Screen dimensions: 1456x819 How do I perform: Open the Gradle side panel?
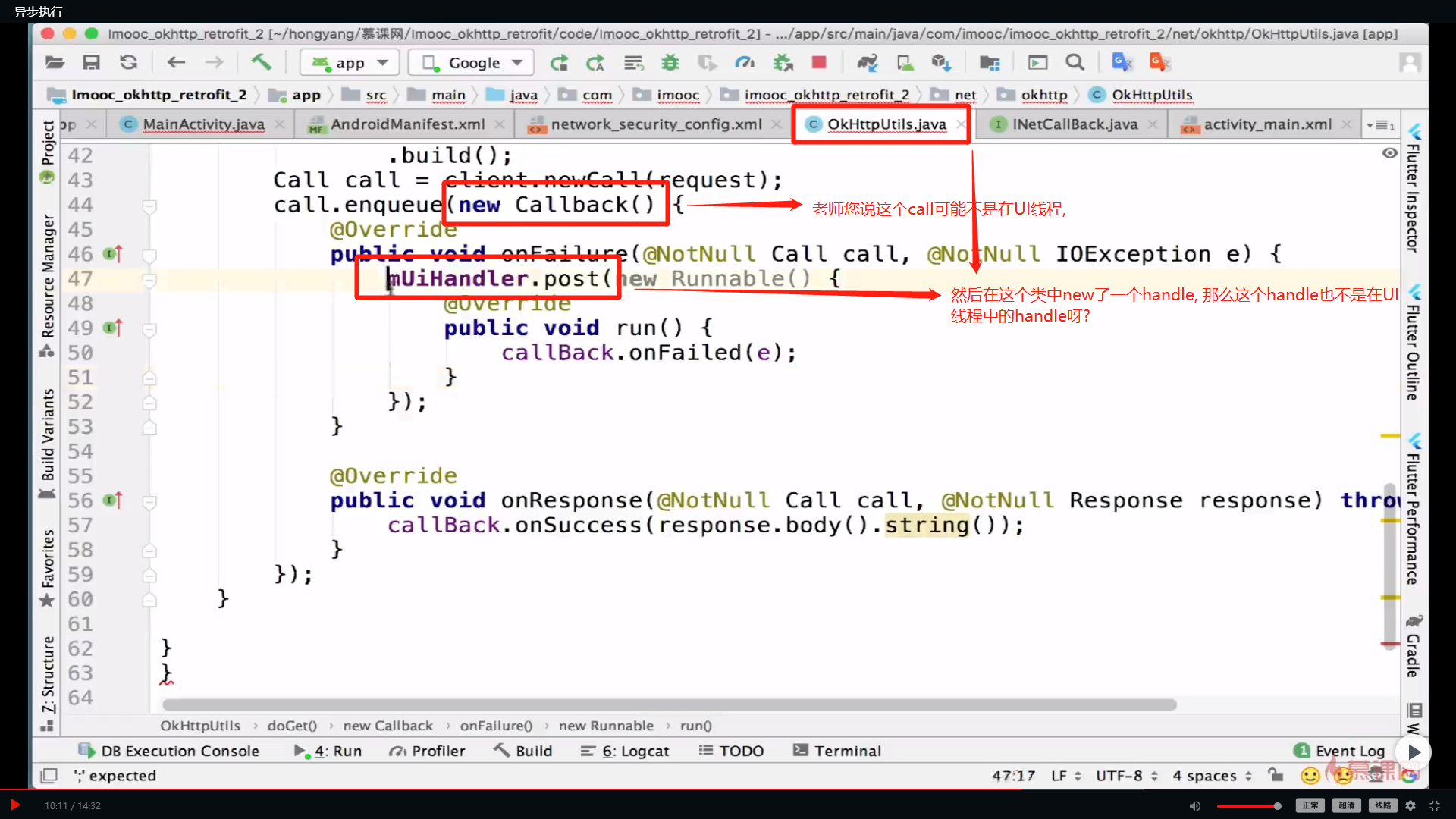(1414, 646)
